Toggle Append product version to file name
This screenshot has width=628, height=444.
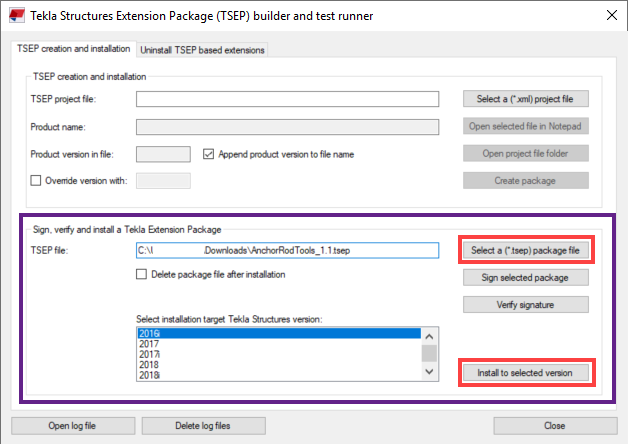point(210,154)
